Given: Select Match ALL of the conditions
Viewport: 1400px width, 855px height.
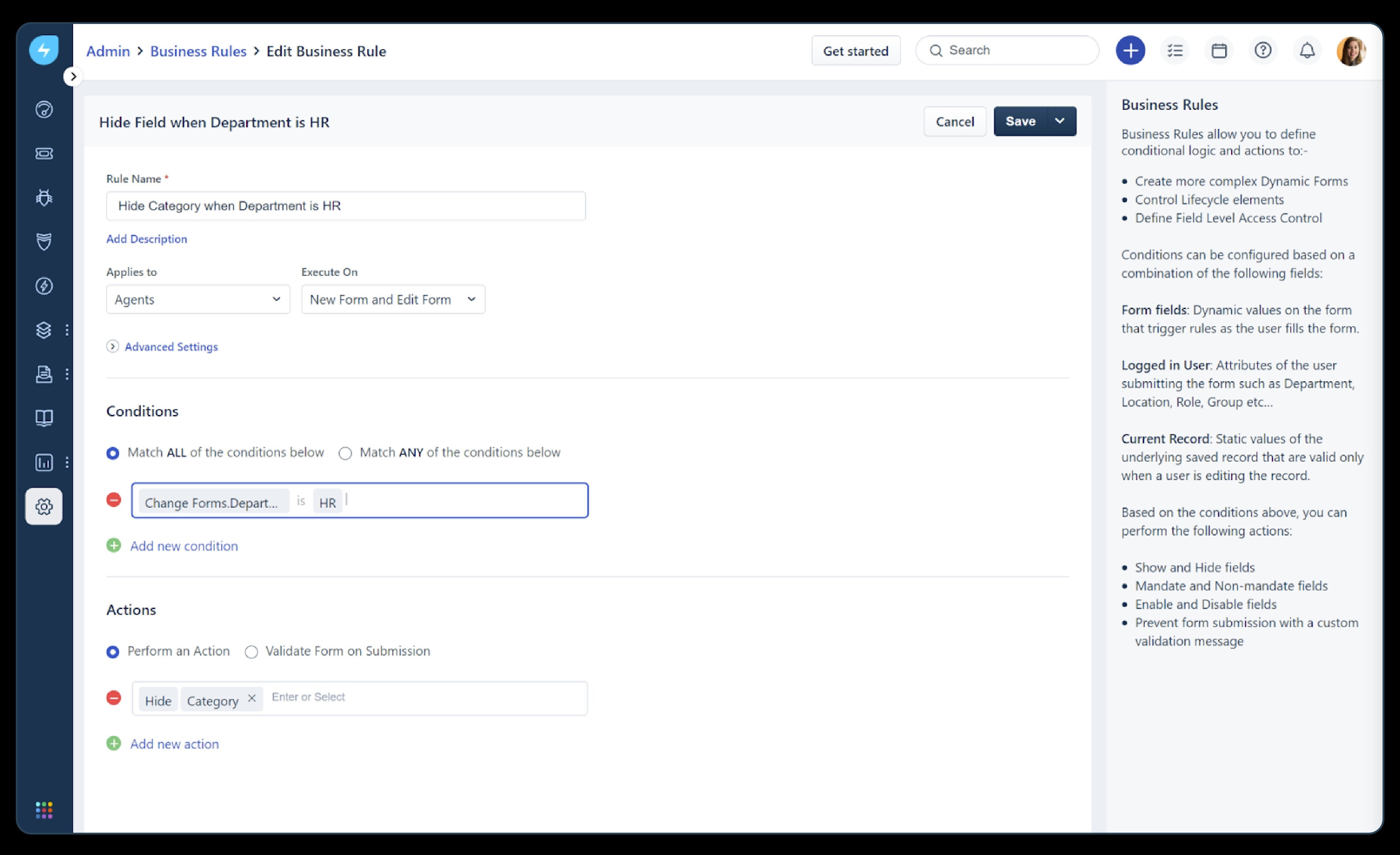Looking at the screenshot, I should pos(113,453).
